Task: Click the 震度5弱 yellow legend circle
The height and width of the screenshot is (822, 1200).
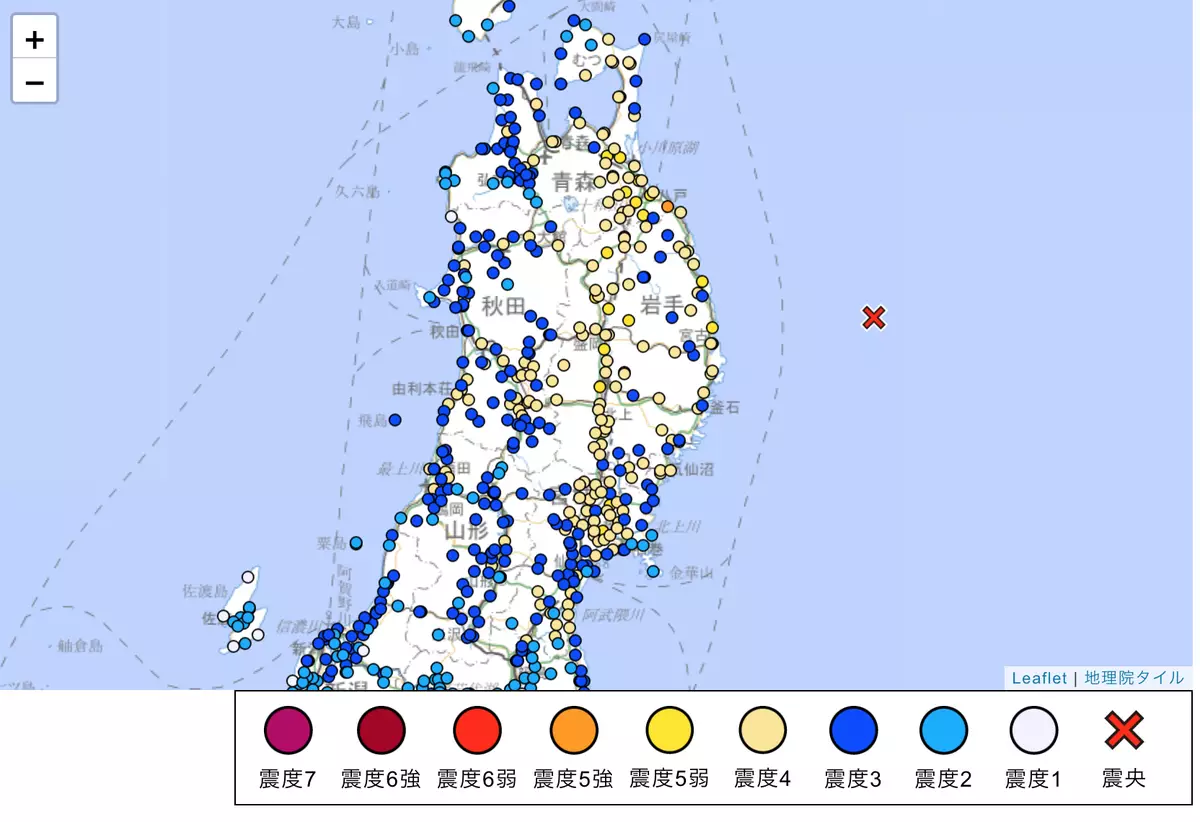Action: pos(669,730)
